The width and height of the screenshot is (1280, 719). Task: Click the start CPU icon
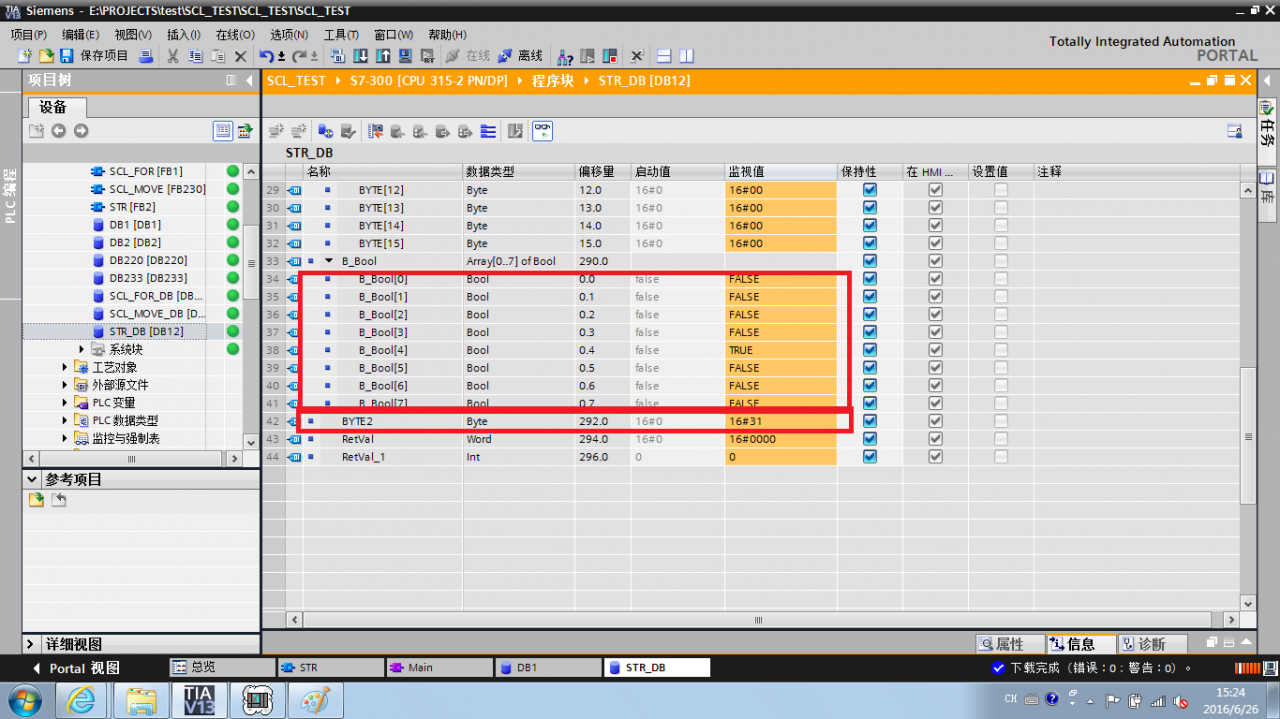(588, 56)
